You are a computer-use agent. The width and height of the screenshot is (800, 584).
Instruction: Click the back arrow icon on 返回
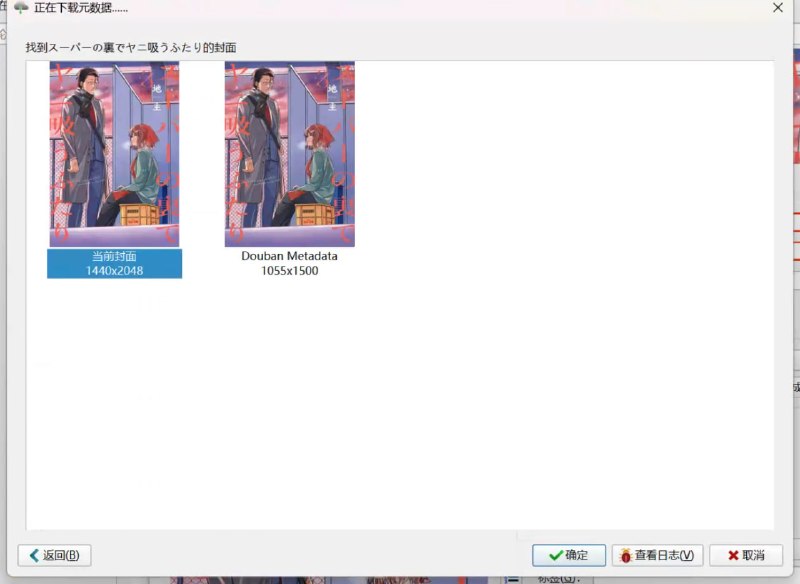click(34, 555)
